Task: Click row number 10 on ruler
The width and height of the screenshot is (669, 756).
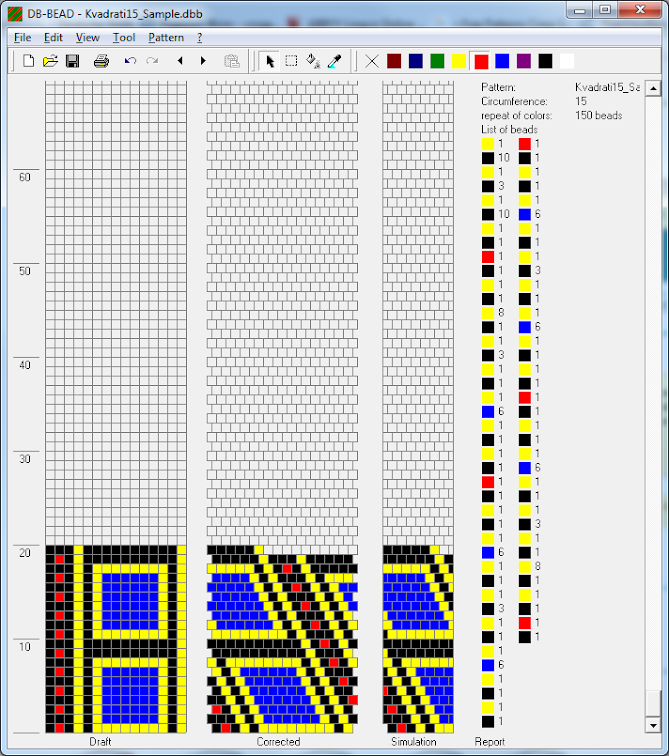Action: pyautogui.click(x=25, y=647)
